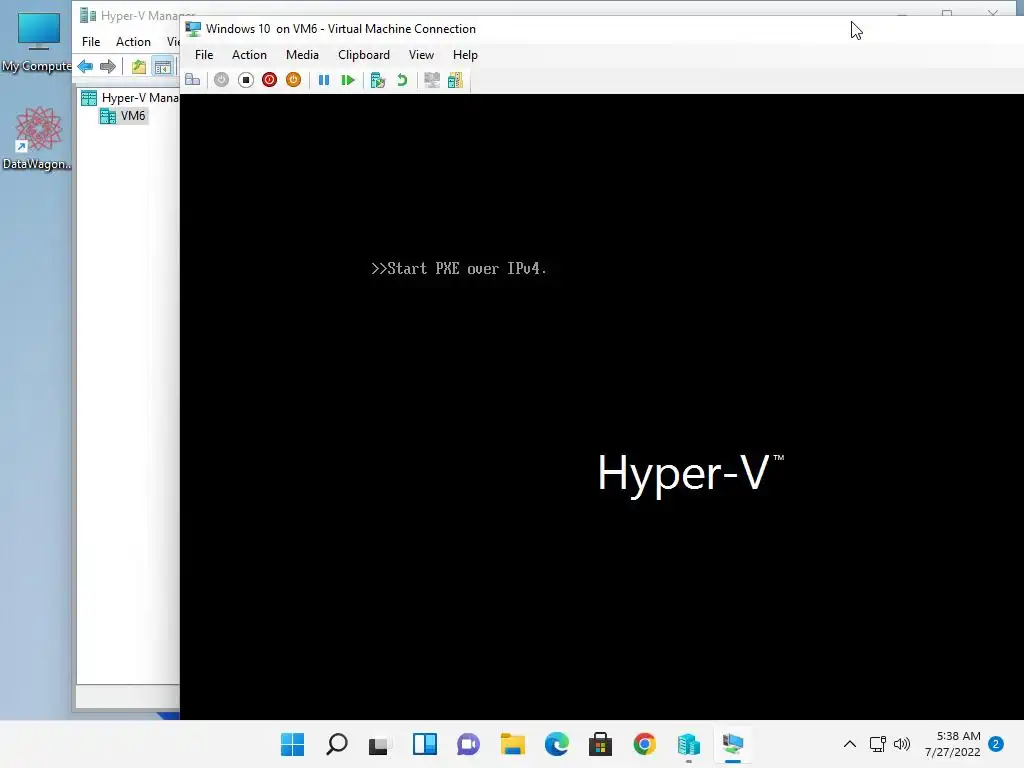This screenshot has width=1024, height=768.
Task: Click the greyed Start VM toolbar icon
Action: (x=221, y=80)
